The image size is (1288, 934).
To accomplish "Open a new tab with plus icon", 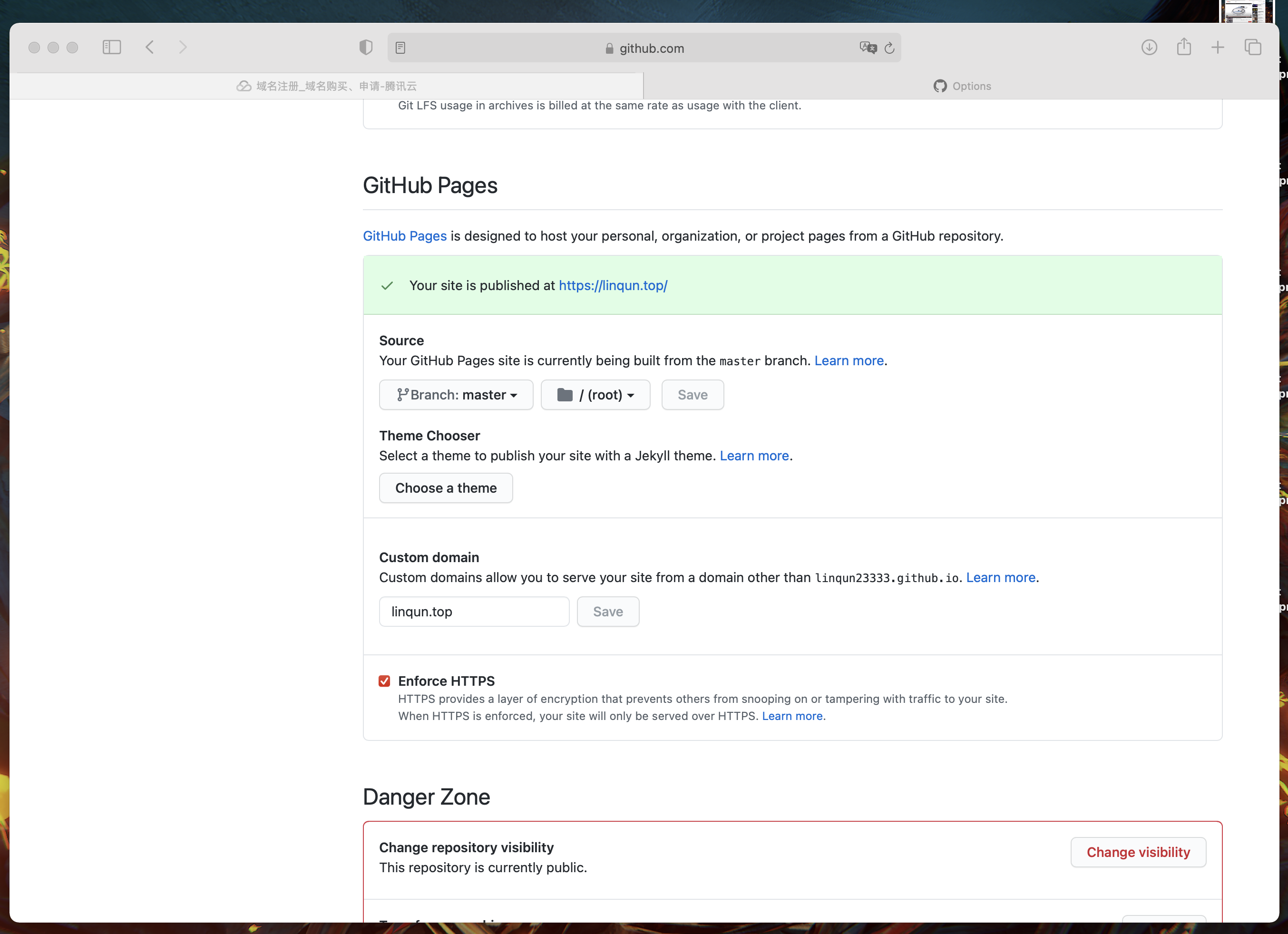I will coord(1218,47).
